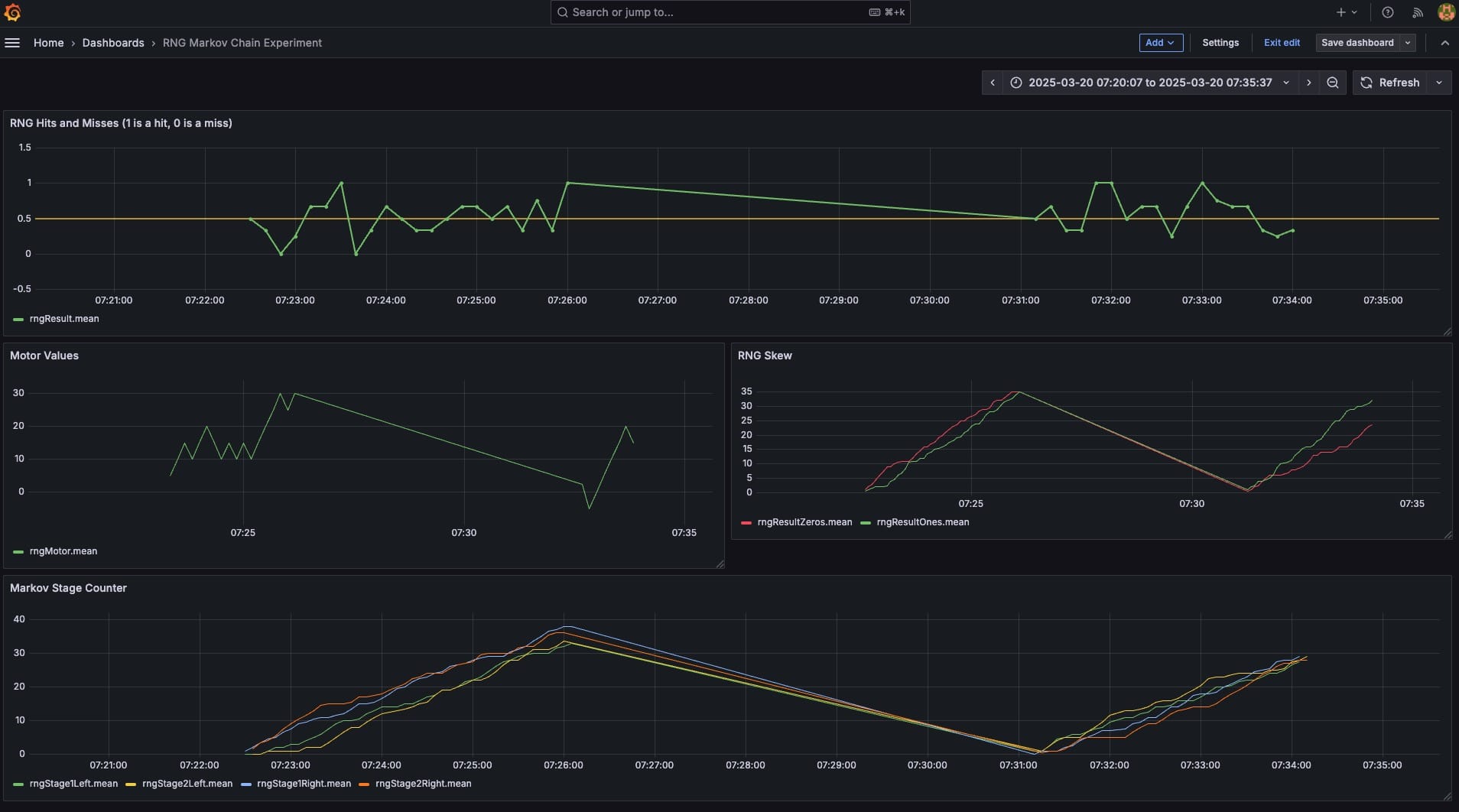Go to Dashboards in breadcrumb
Viewport: 1459px width, 812px height.
pos(113,43)
